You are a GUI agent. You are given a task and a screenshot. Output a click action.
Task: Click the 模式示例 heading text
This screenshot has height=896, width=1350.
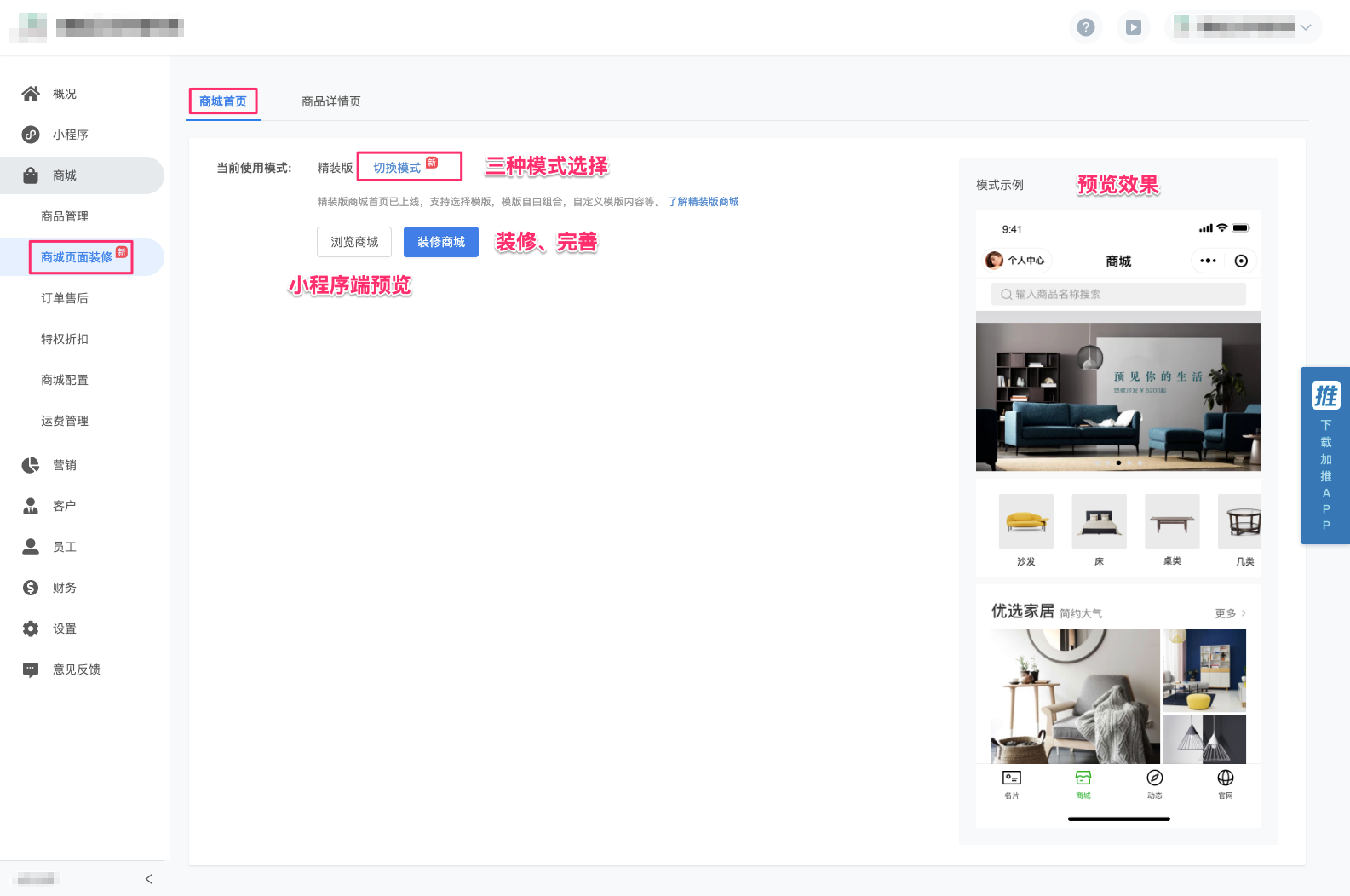coord(1000,185)
